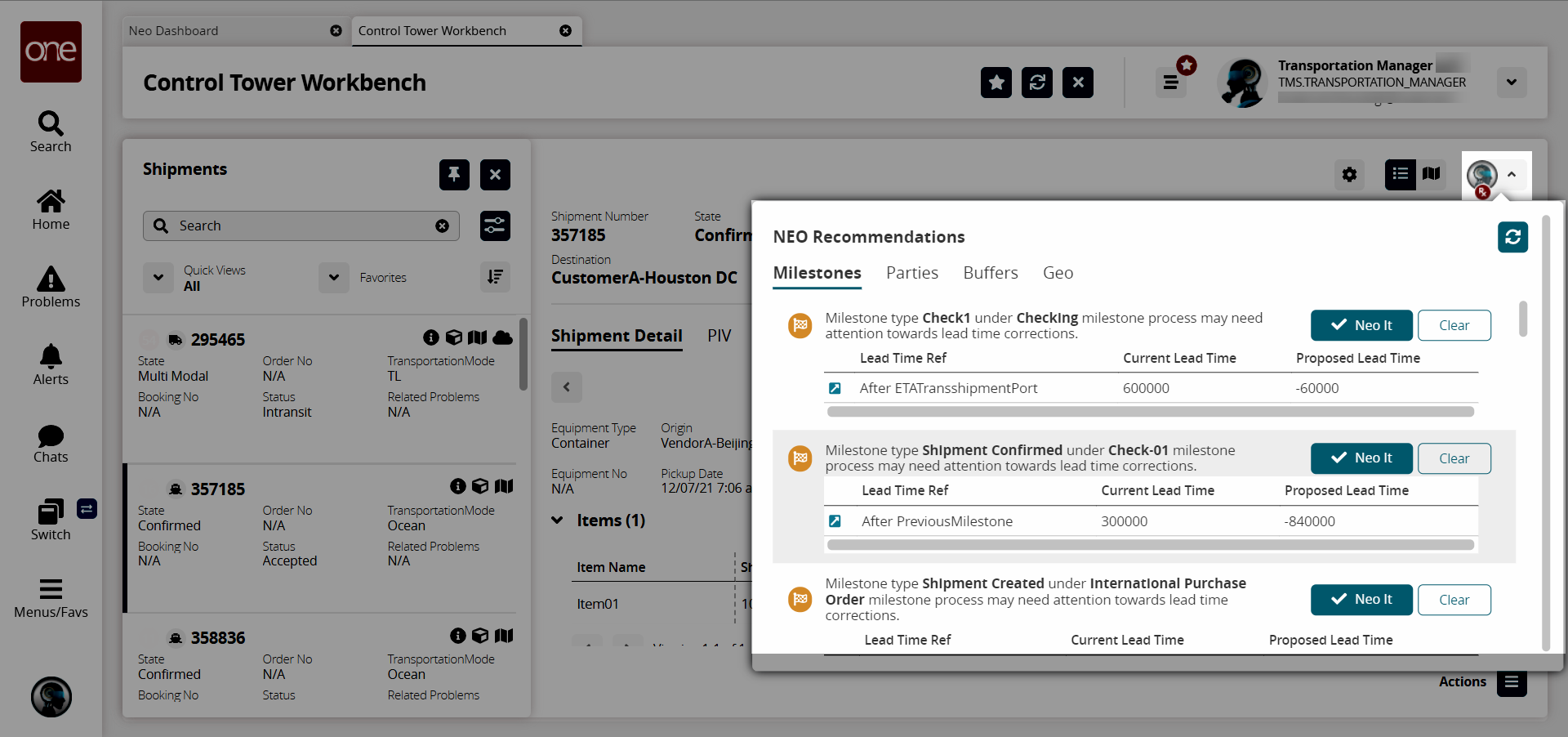Open Alerts from the left sidebar

51,364
